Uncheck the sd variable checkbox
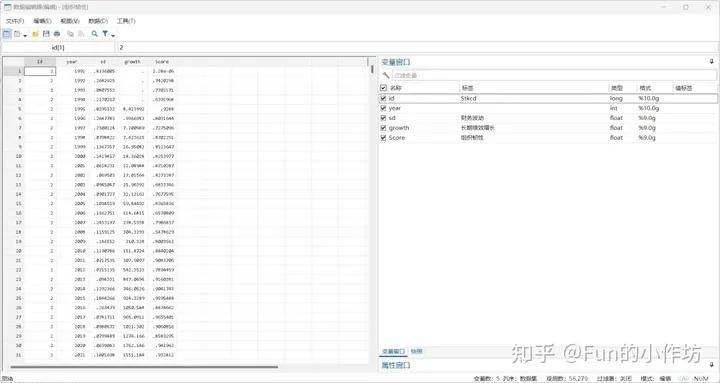Image resolution: width=720 pixels, height=383 pixels. [x=383, y=118]
